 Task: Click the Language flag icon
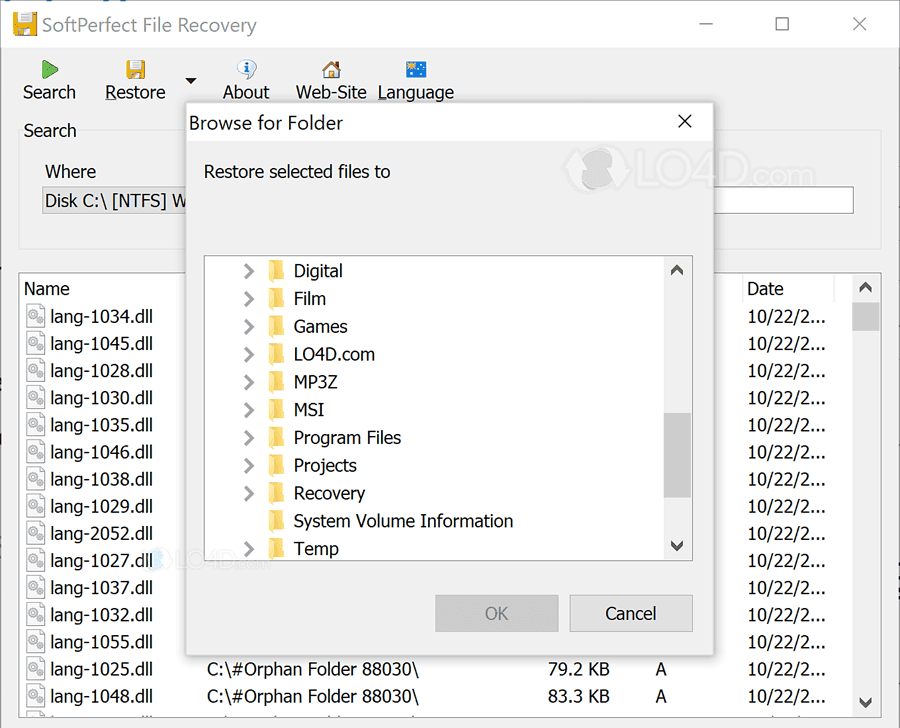pyautogui.click(x=416, y=70)
